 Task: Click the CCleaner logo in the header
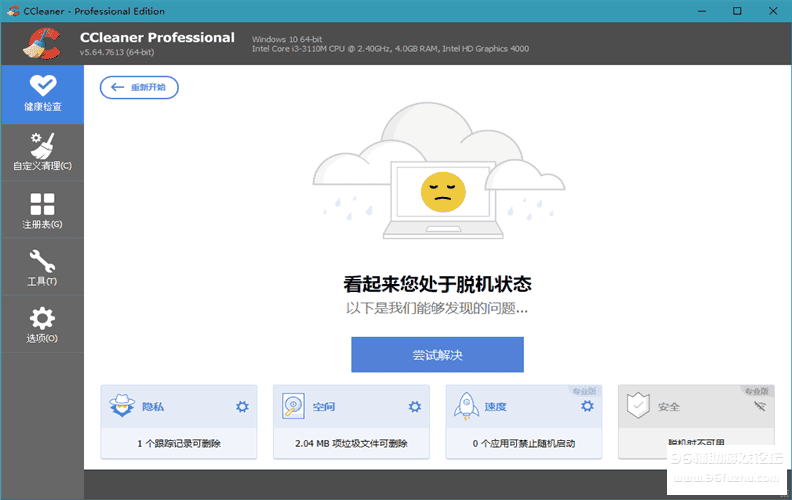click(x=42, y=43)
